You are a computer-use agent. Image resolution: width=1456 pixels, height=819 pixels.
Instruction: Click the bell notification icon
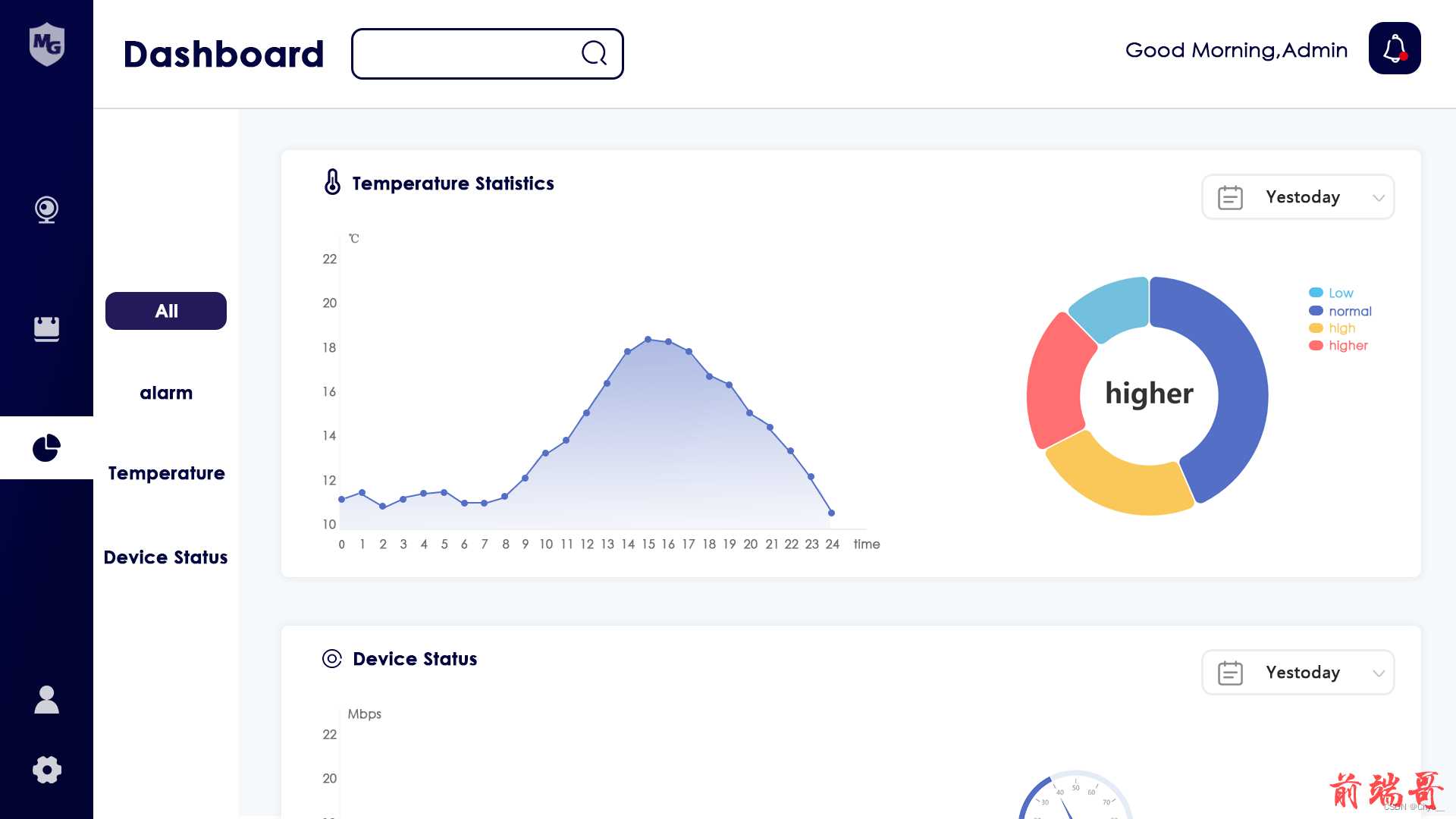[1395, 48]
